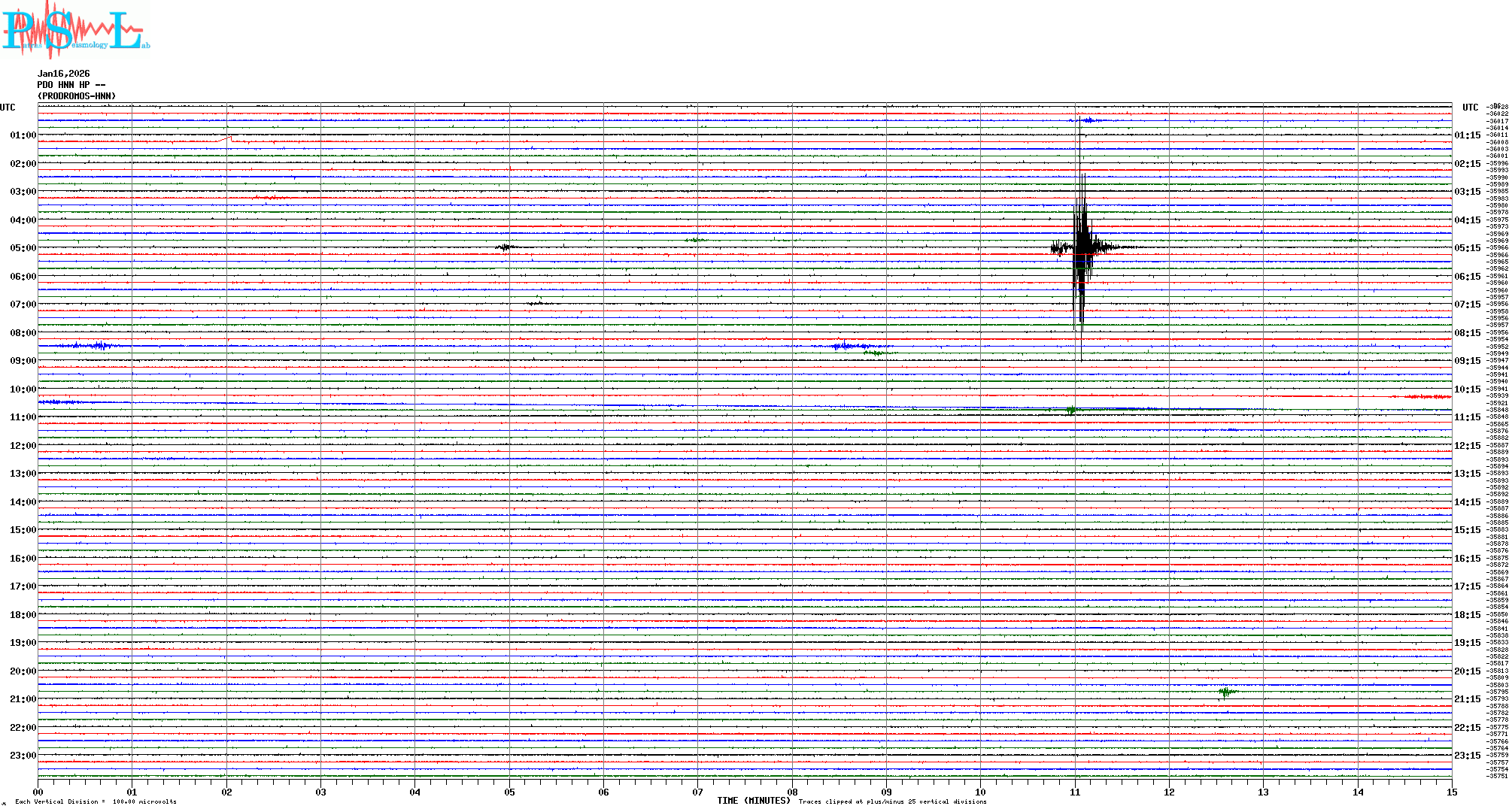Click the PSL seismology lab logo
This screenshot has height=812, width=1512.
[75, 30]
